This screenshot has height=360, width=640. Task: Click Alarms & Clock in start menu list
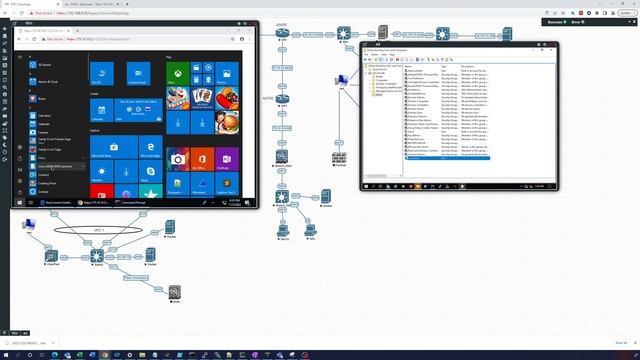(48, 82)
